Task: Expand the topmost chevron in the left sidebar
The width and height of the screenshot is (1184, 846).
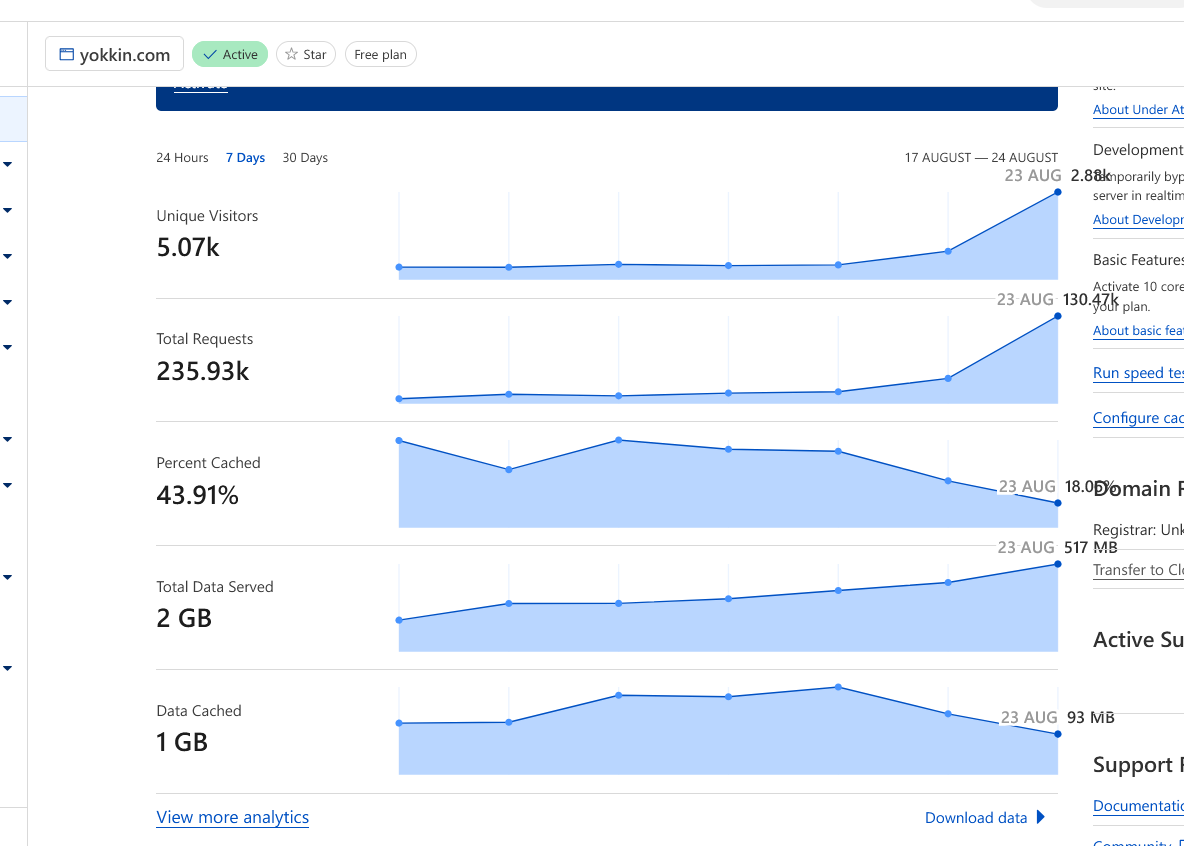Action: 8,164
